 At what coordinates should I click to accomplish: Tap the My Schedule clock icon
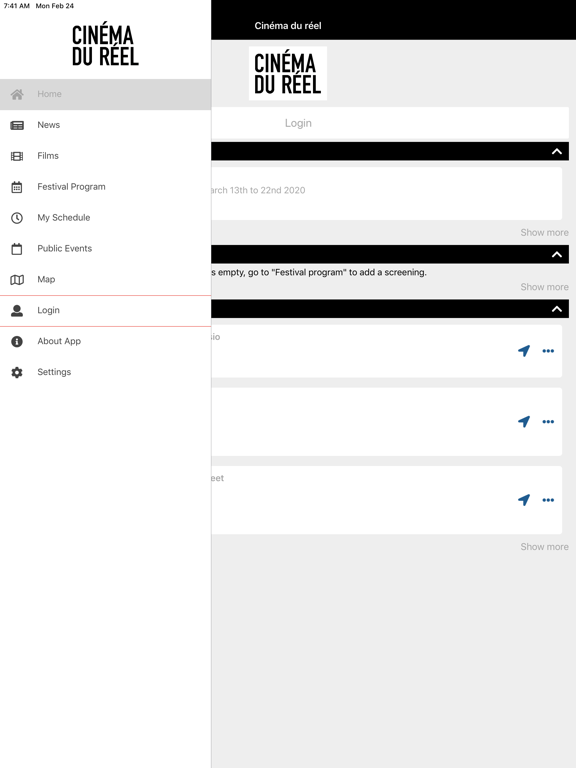17,218
